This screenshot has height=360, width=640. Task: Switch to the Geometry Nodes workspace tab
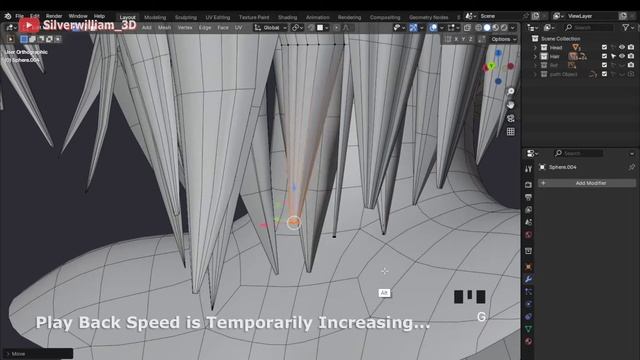(429, 17)
